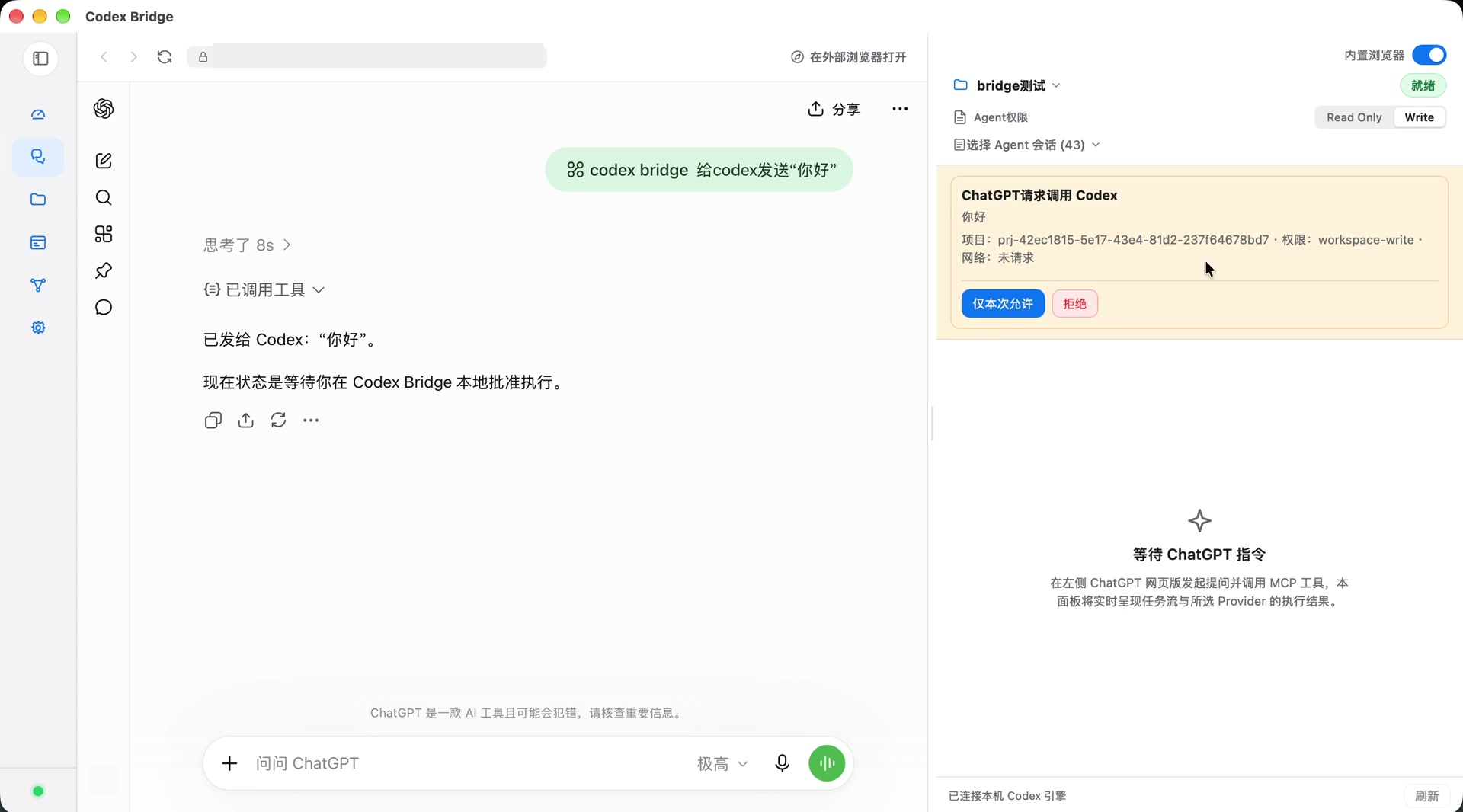Viewport: 1463px width, 812px height.
Task: Start dictation with the microphone icon
Action: pos(782,763)
